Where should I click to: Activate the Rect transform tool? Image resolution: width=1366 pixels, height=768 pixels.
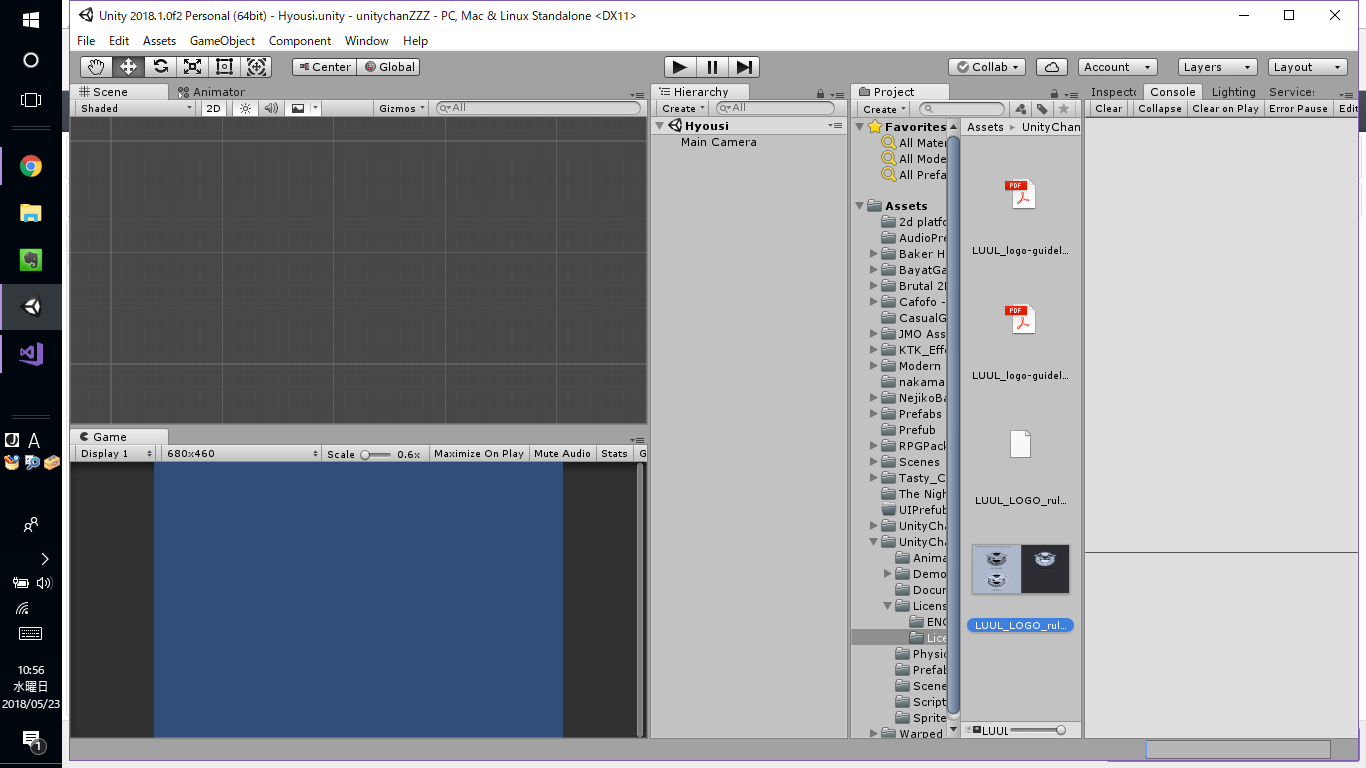coord(224,66)
